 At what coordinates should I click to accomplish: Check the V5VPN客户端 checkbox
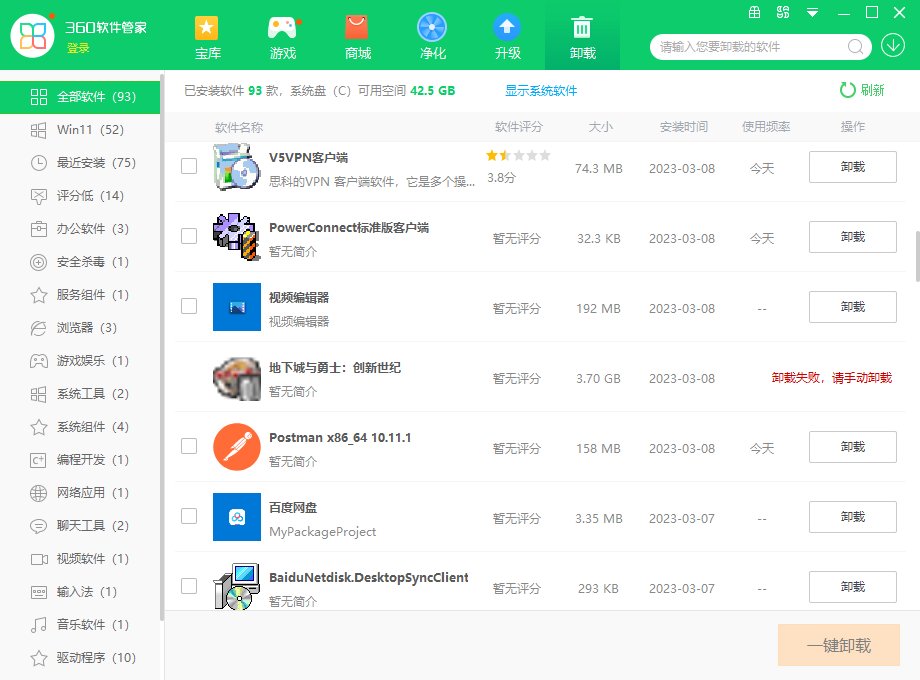point(189,166)
